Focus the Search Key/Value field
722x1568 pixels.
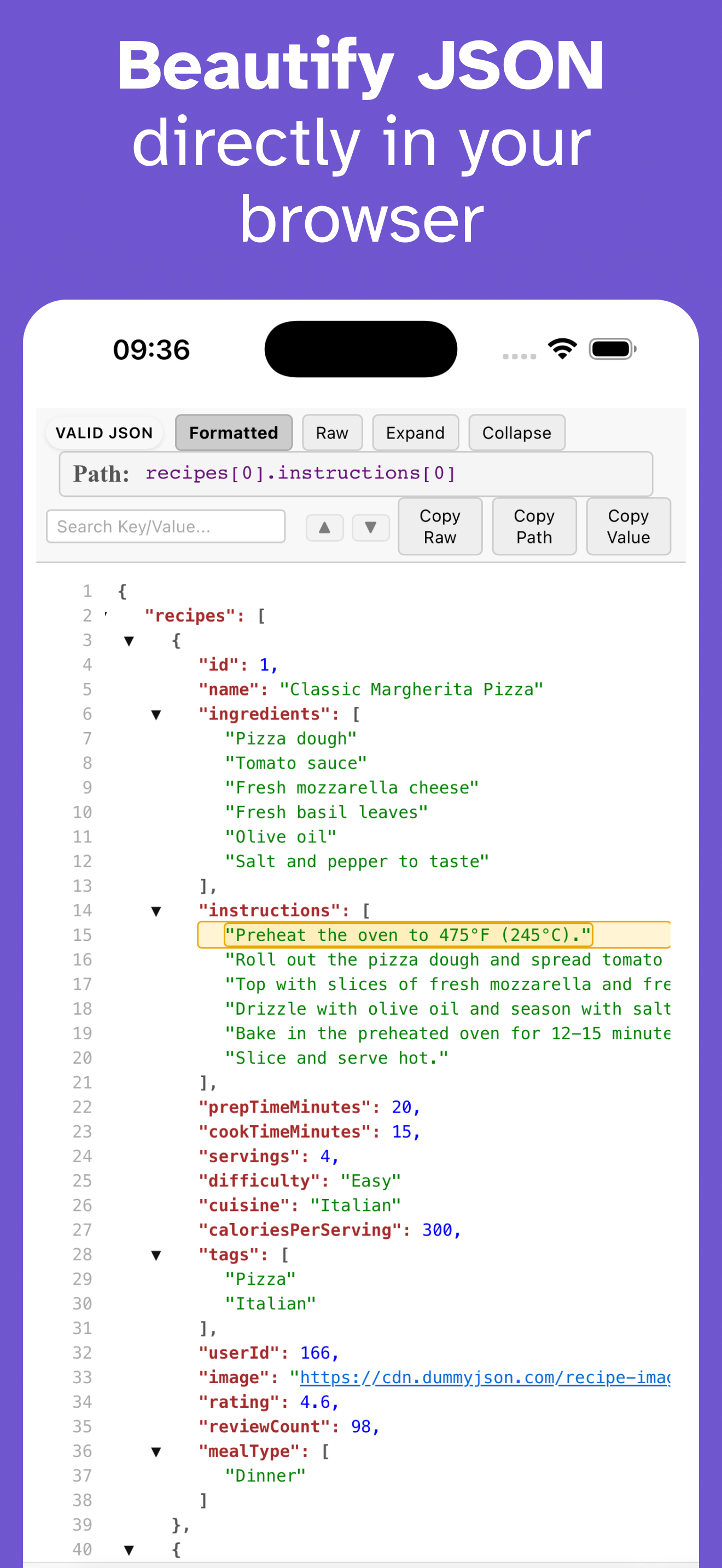pyautogui.click(x=166, y=526)
